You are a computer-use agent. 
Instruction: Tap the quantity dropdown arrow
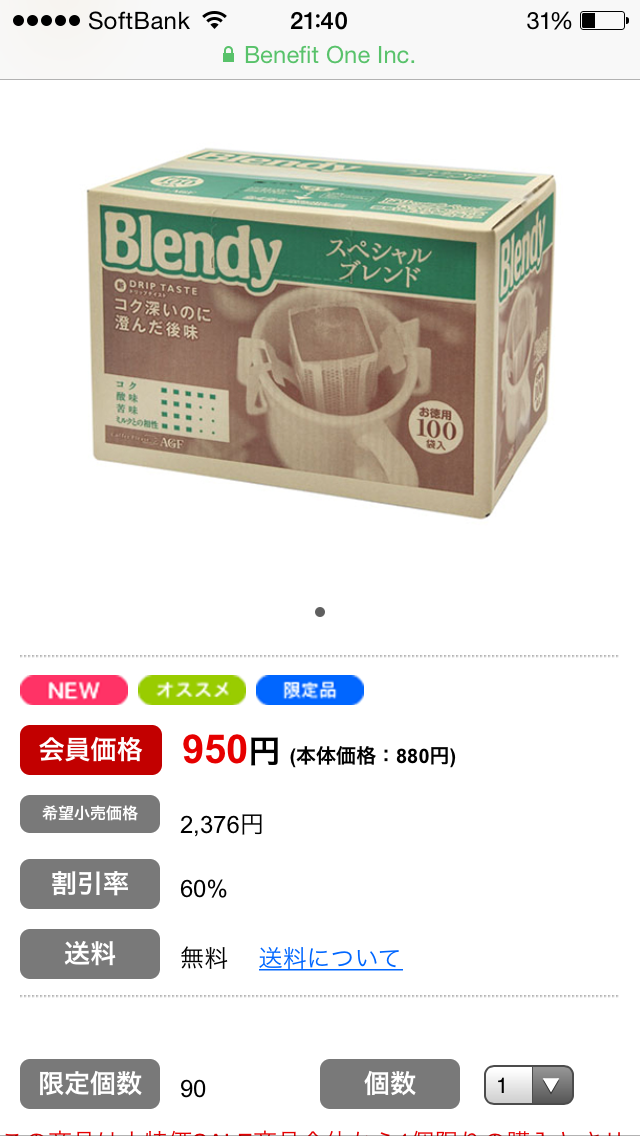tap(552, 1085)
